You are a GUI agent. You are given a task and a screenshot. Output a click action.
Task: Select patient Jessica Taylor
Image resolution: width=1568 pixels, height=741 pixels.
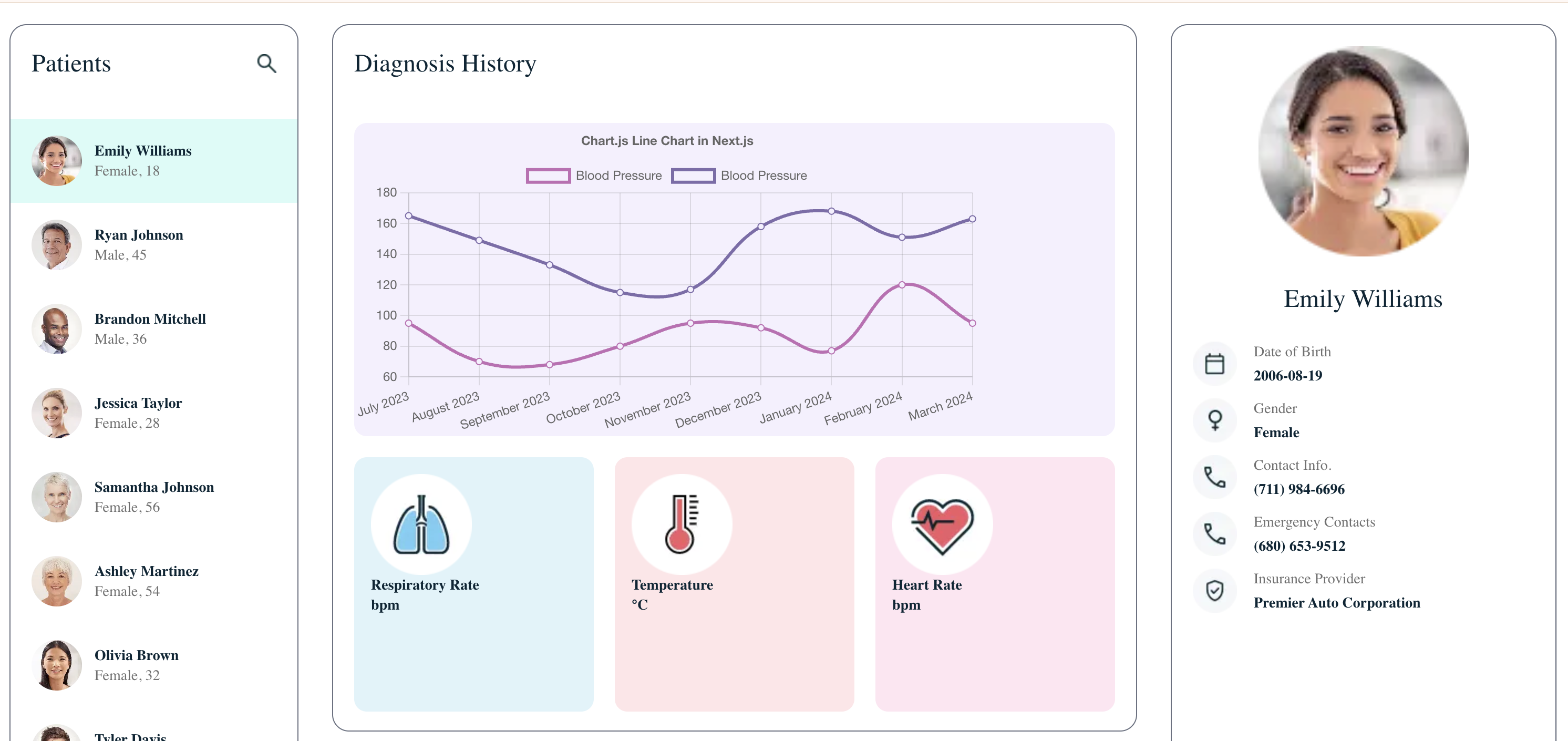[x=138, y=412]
